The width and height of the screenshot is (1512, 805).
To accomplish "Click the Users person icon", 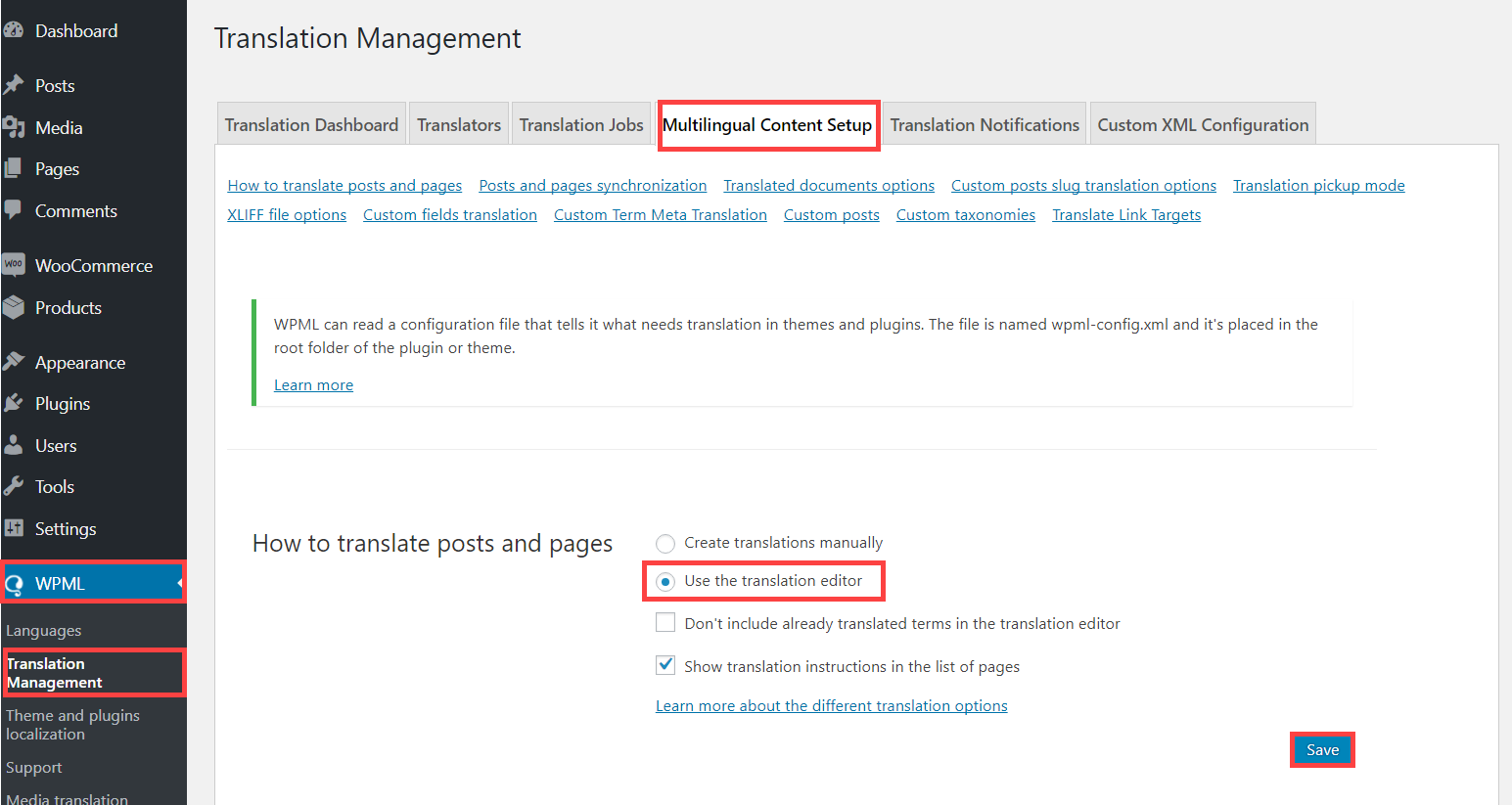I will click(x=13, y=445).
